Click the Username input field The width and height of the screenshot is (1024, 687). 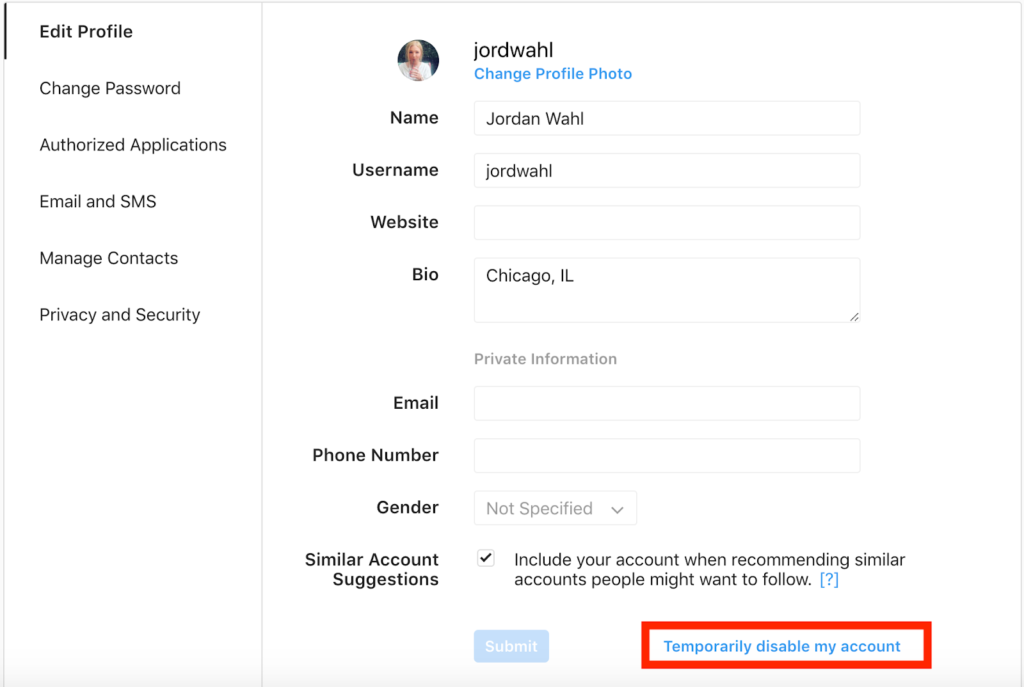point(667,170)
